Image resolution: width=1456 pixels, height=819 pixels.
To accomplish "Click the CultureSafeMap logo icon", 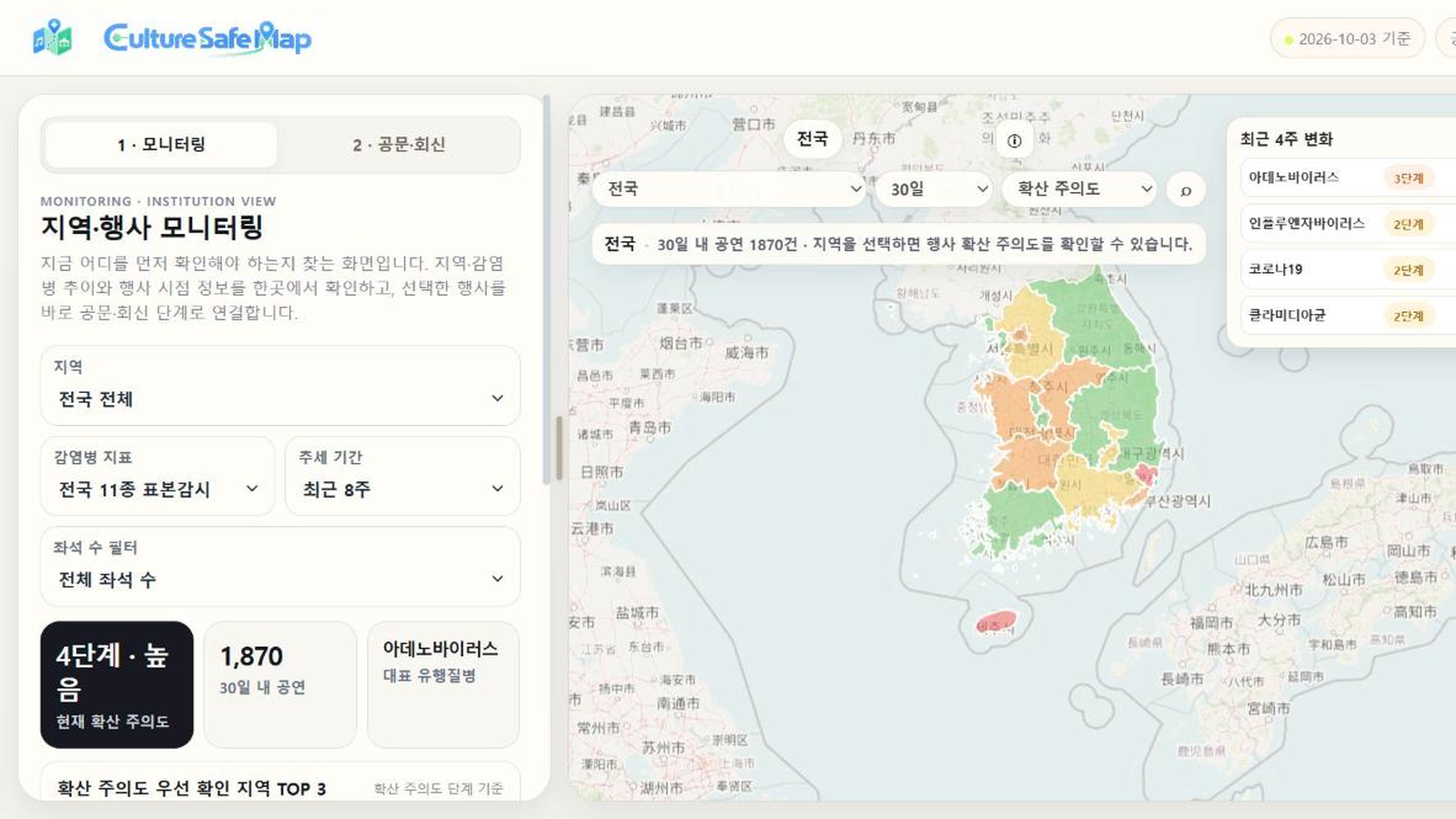I will coord(52,37).
